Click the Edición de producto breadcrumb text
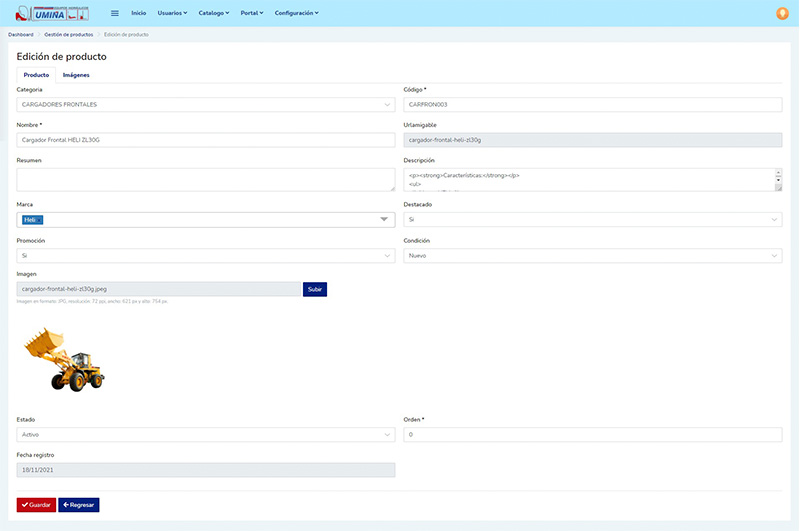 coord(126,35)
